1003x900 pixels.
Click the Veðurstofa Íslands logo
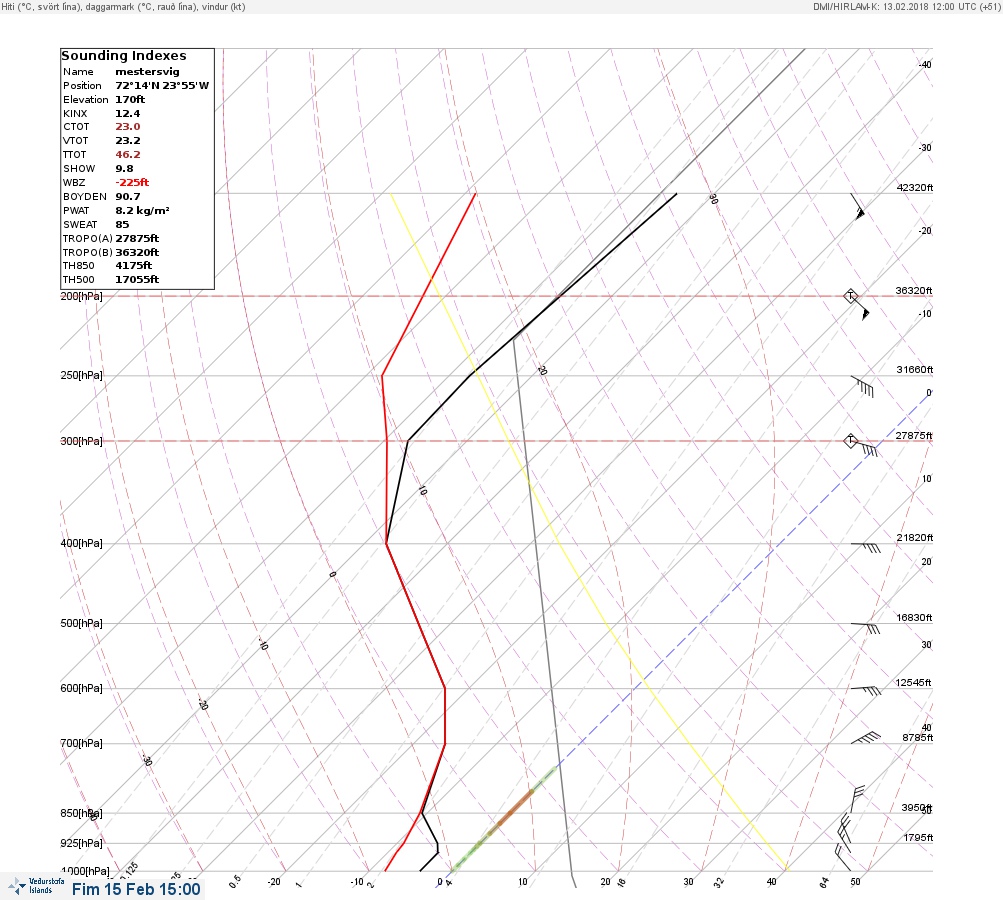tap(36, 886)
